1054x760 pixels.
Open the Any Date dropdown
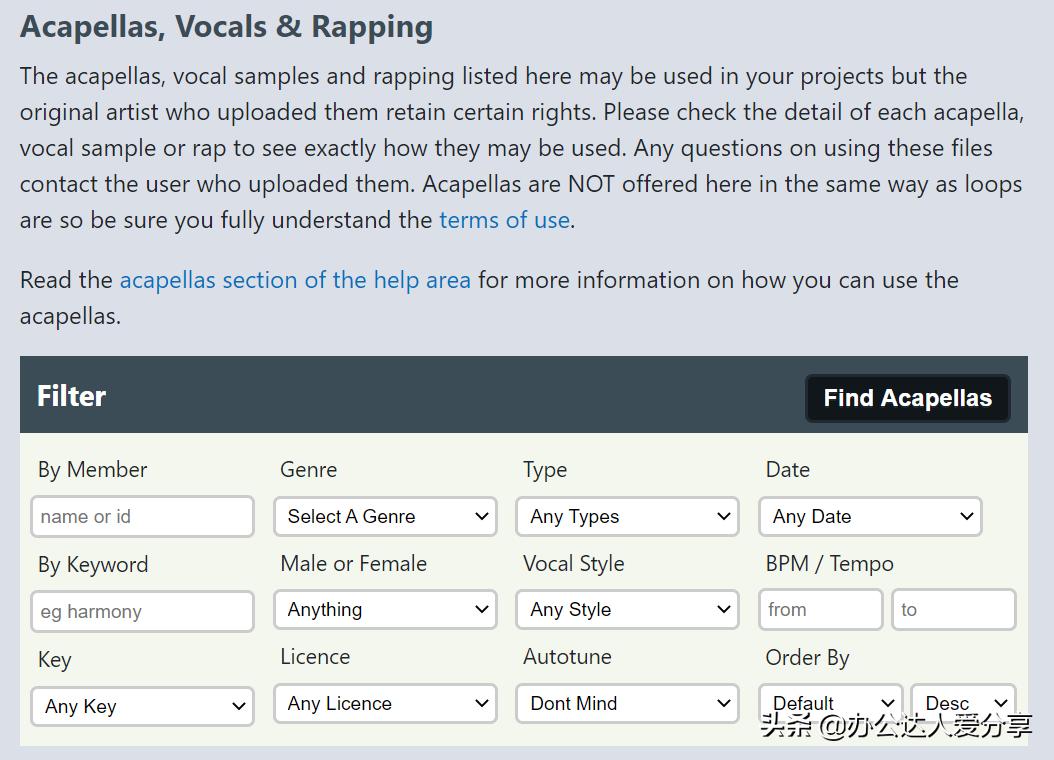coord(870,517)
